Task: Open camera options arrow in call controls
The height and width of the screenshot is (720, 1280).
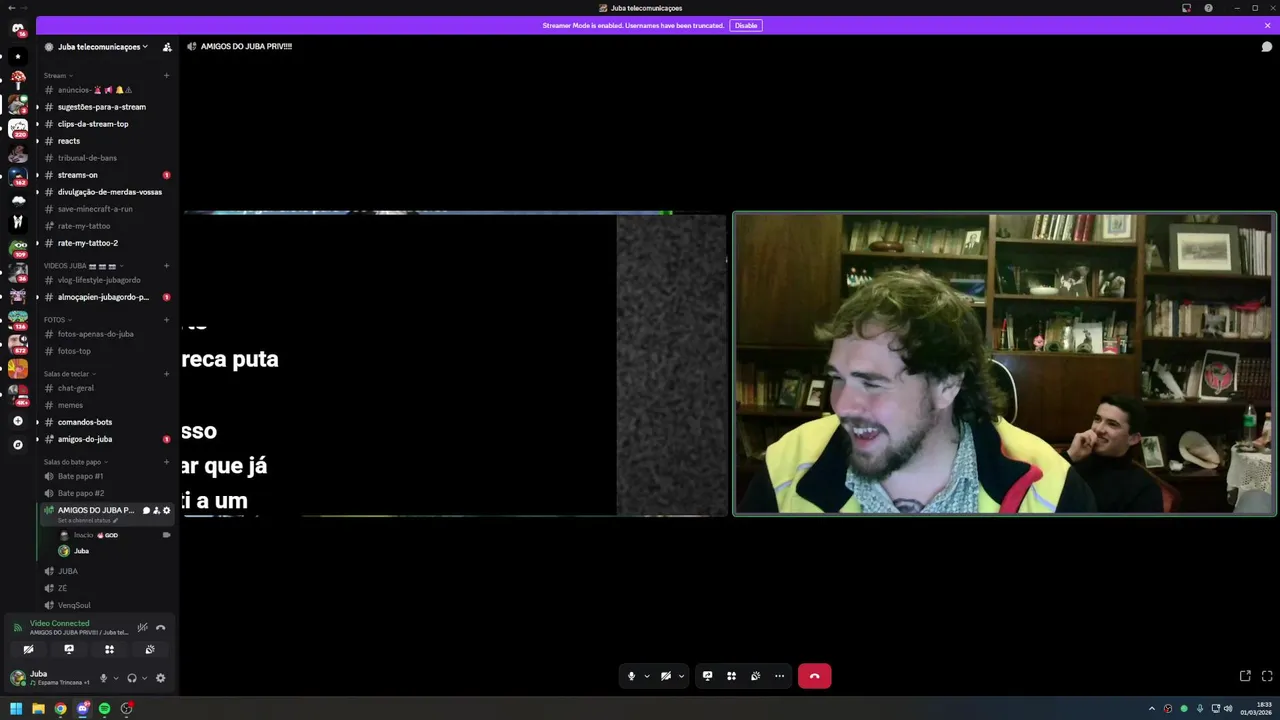Action: point(682,676)
